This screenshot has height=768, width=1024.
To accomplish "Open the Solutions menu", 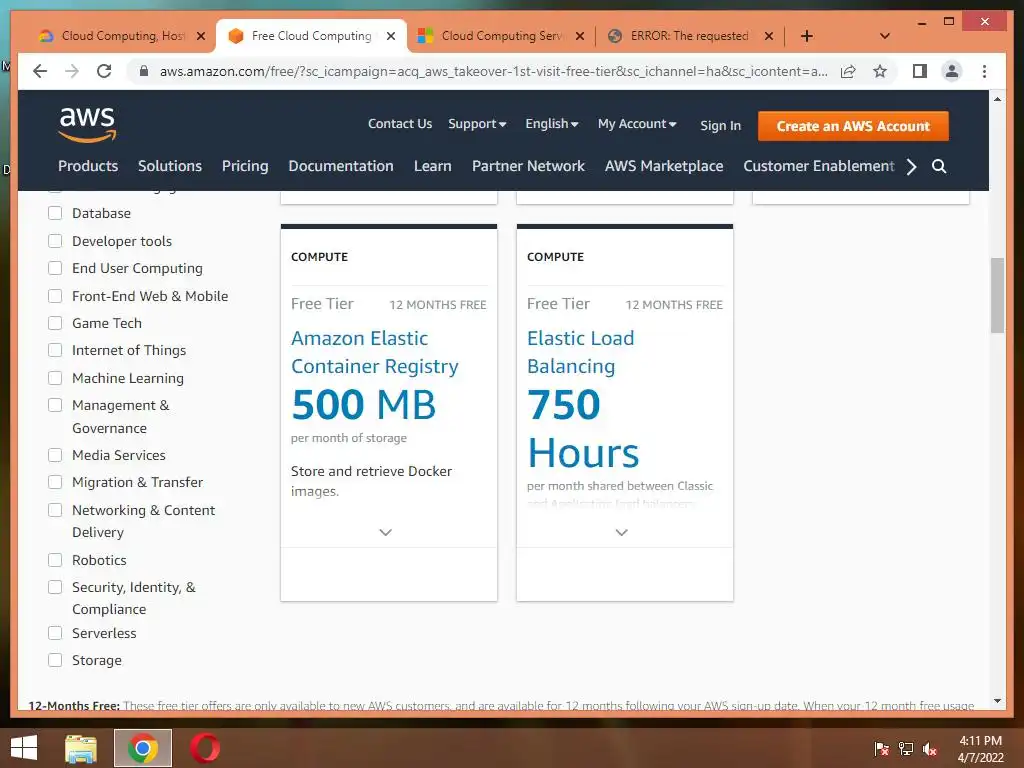I will (170, 167).
